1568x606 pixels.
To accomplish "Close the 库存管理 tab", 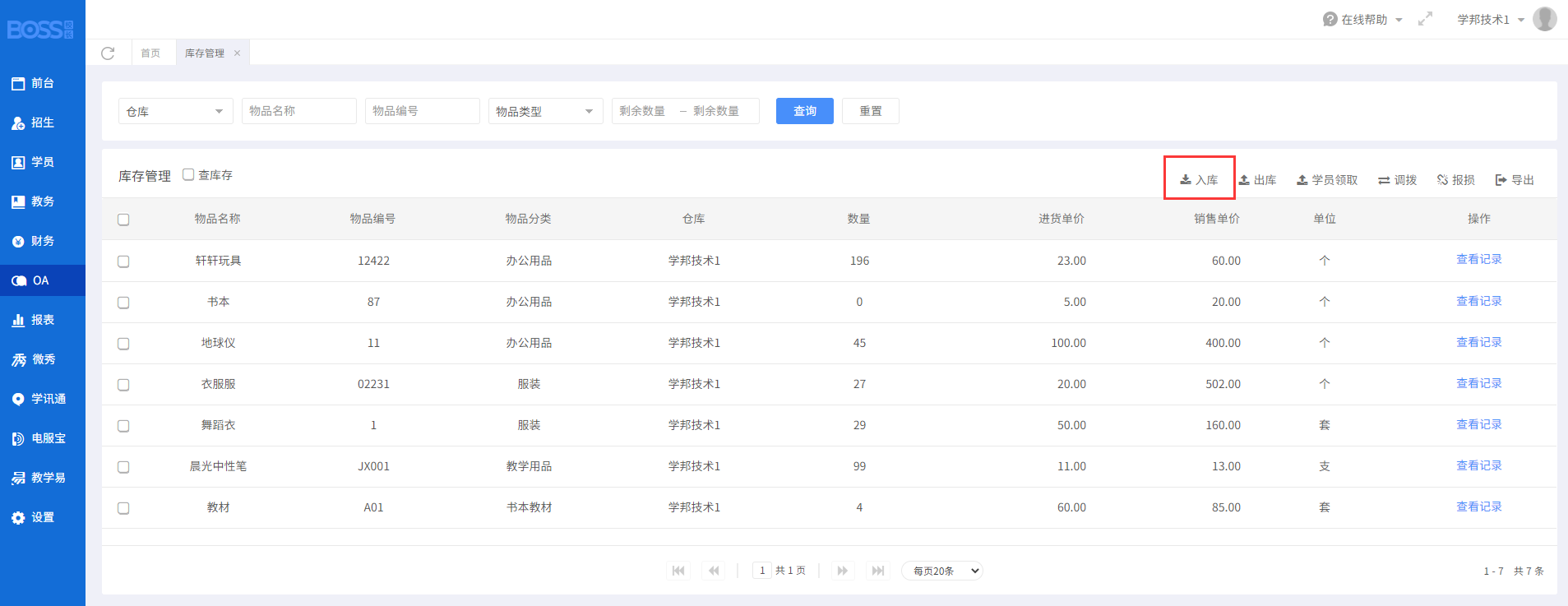I will 237,53.
